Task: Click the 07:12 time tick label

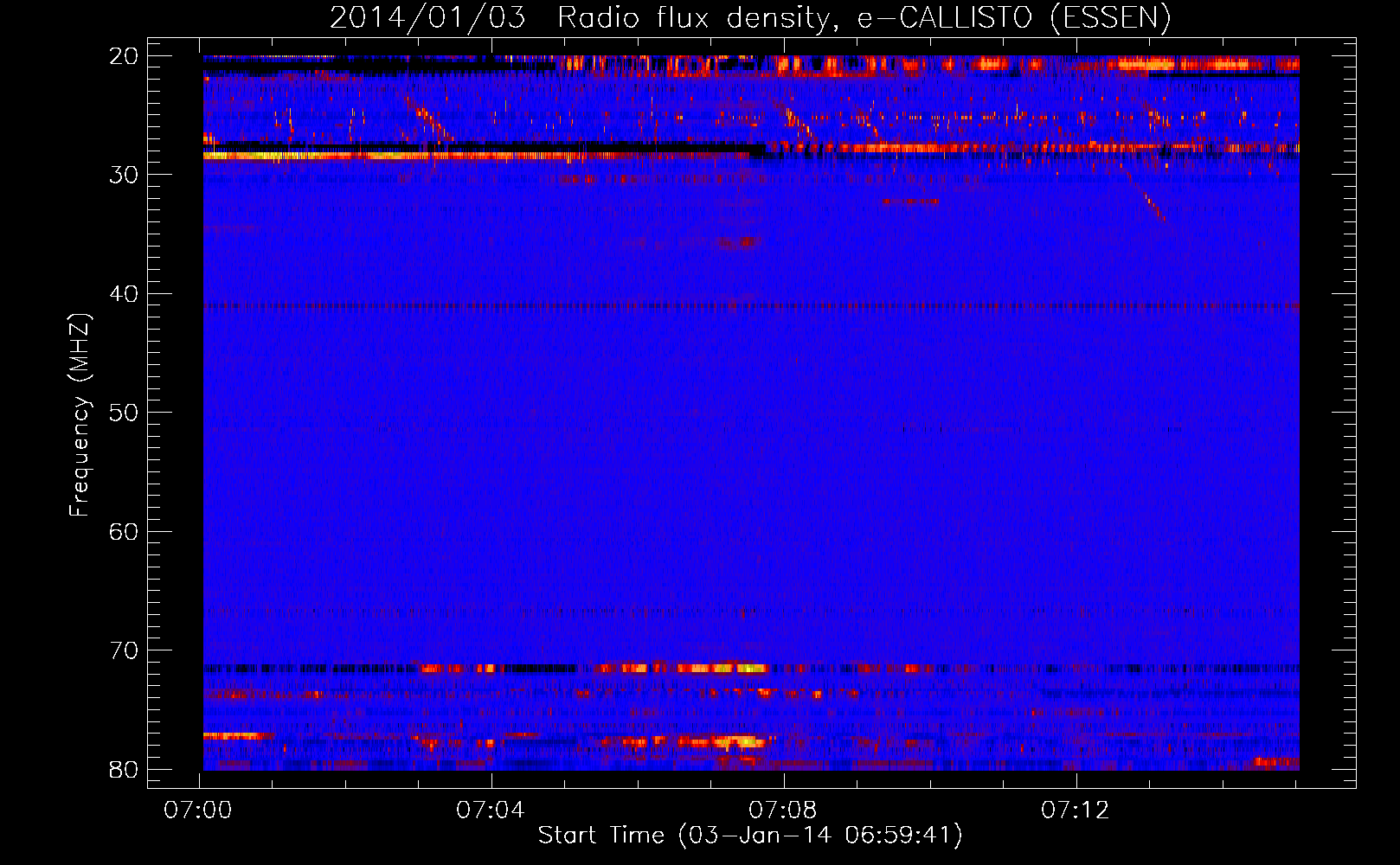Action: pos(1076,811)
